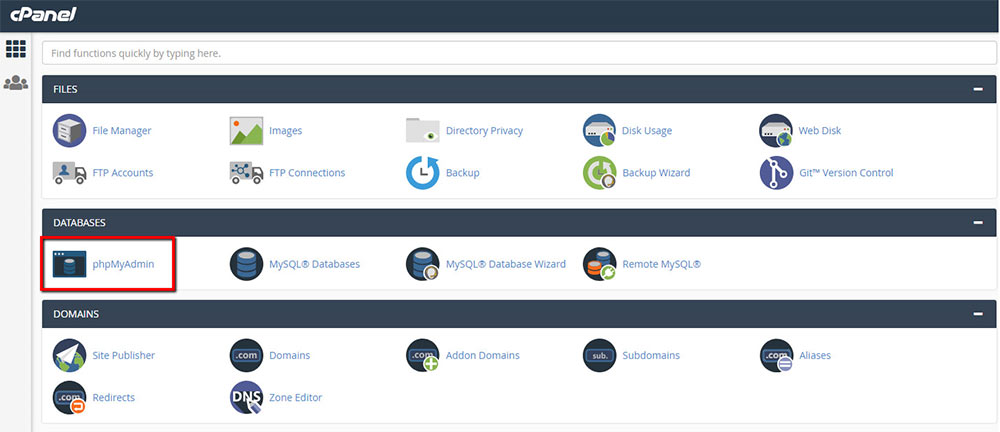Open the User Manager sidebar icon
Image resolution: width=1000 pixels, height=432 pixels.
16,83
